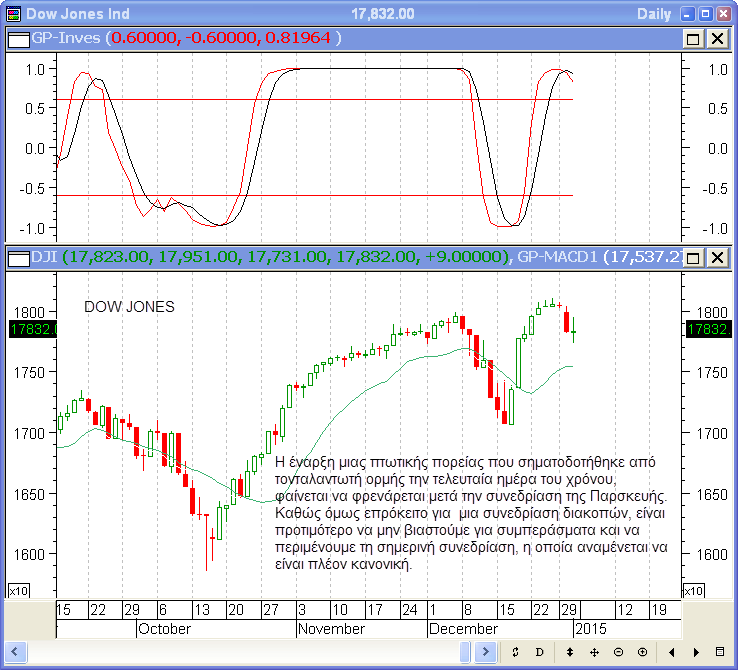The height and width of the screenshot is (670, 738).
Task: Maximize the Dow Jones Ind window
Action: tap(706, 14)
